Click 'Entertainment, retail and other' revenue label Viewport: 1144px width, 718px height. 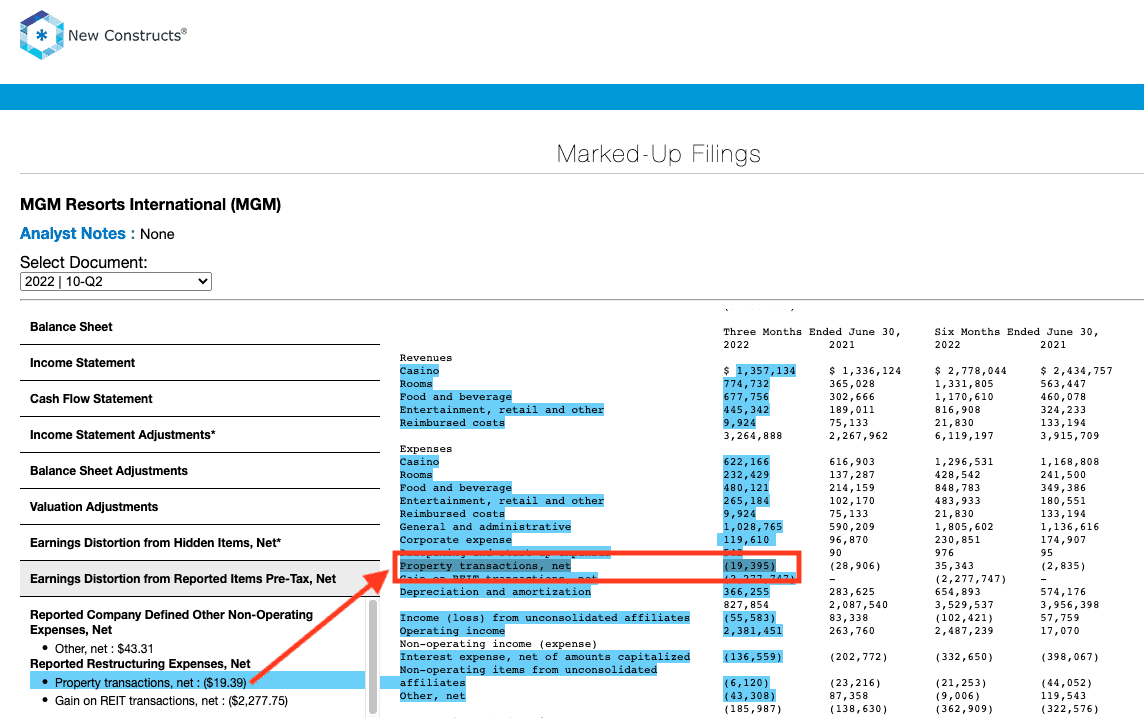[x=502, y=410]
